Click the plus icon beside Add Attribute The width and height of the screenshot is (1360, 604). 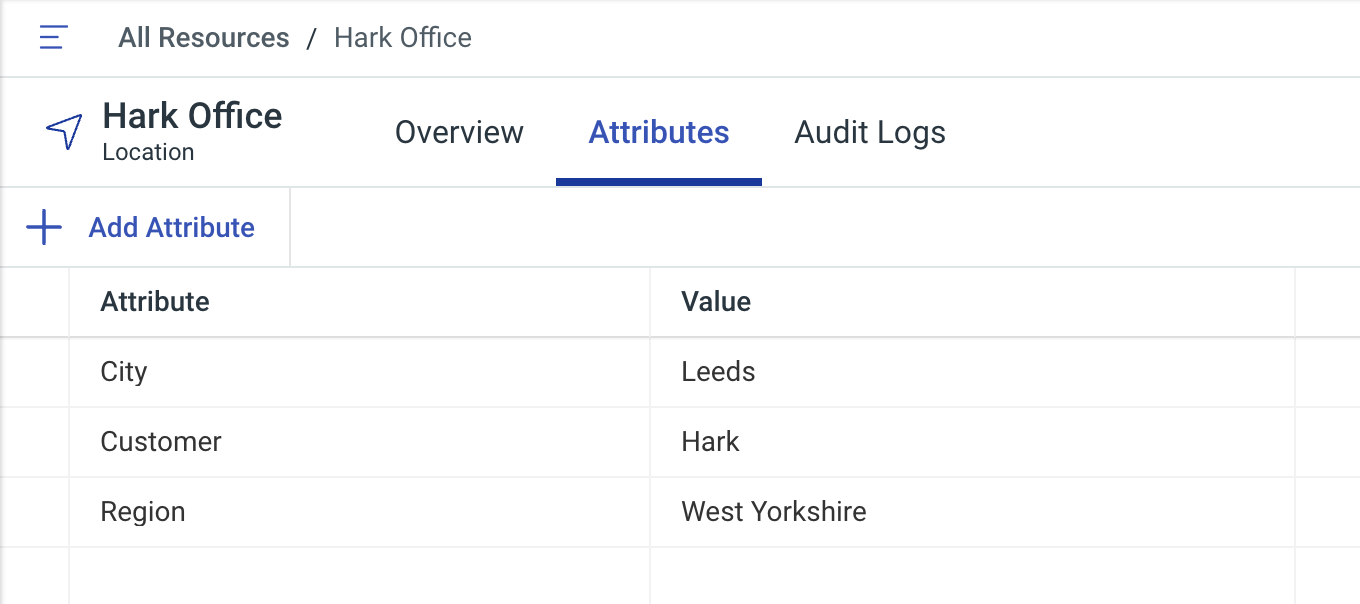click(x=44, y=228)
